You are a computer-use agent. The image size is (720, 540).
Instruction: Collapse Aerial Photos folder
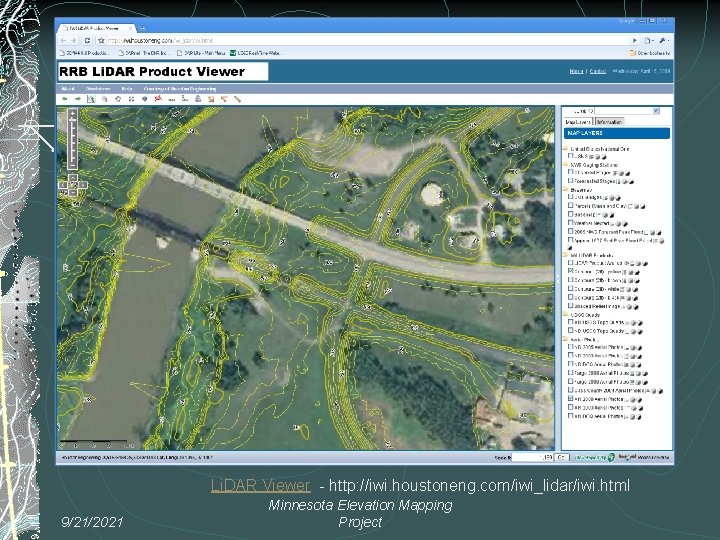point(566,339)
